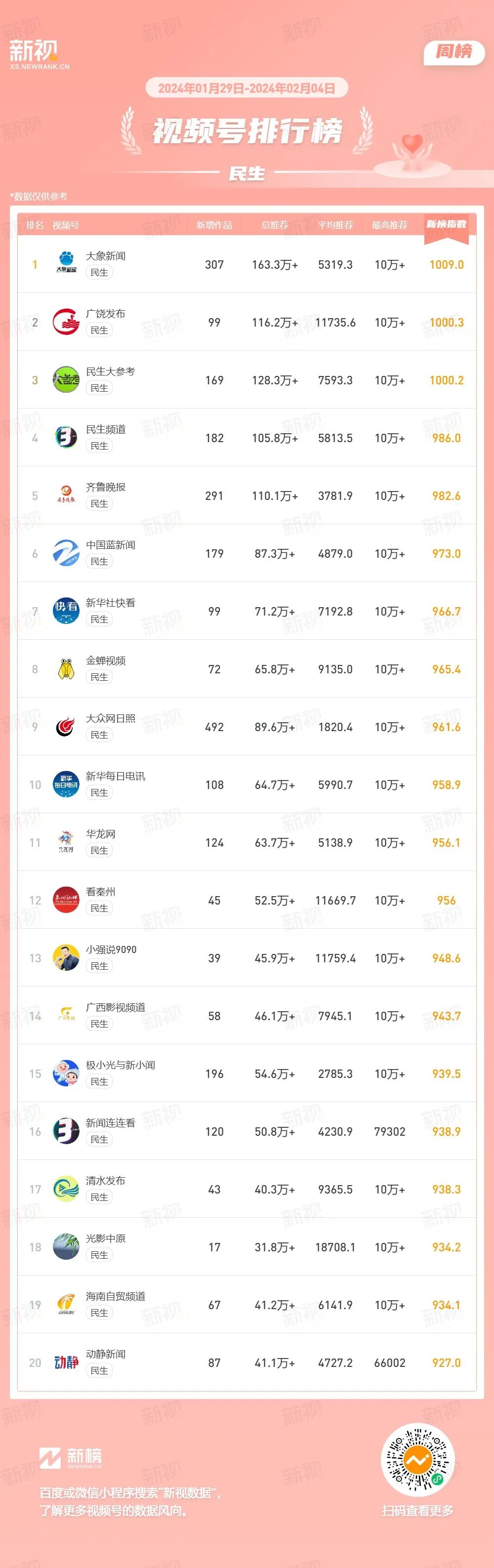Sort by 新榜指数 column header
494x1568 pixels.
pyautogui.click(x=446, y=224)
